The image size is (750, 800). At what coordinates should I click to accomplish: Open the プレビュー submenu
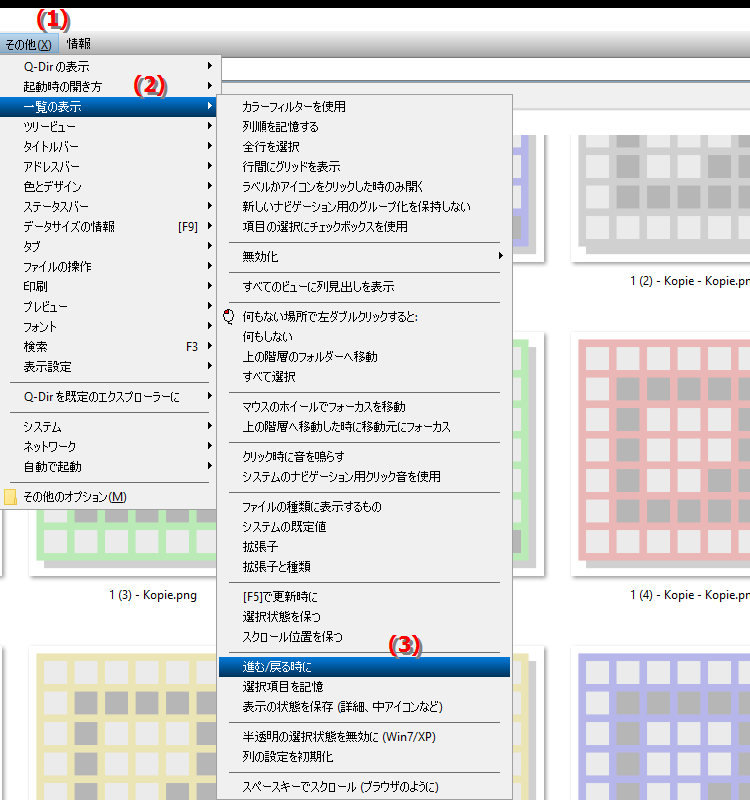click(109, 306)
